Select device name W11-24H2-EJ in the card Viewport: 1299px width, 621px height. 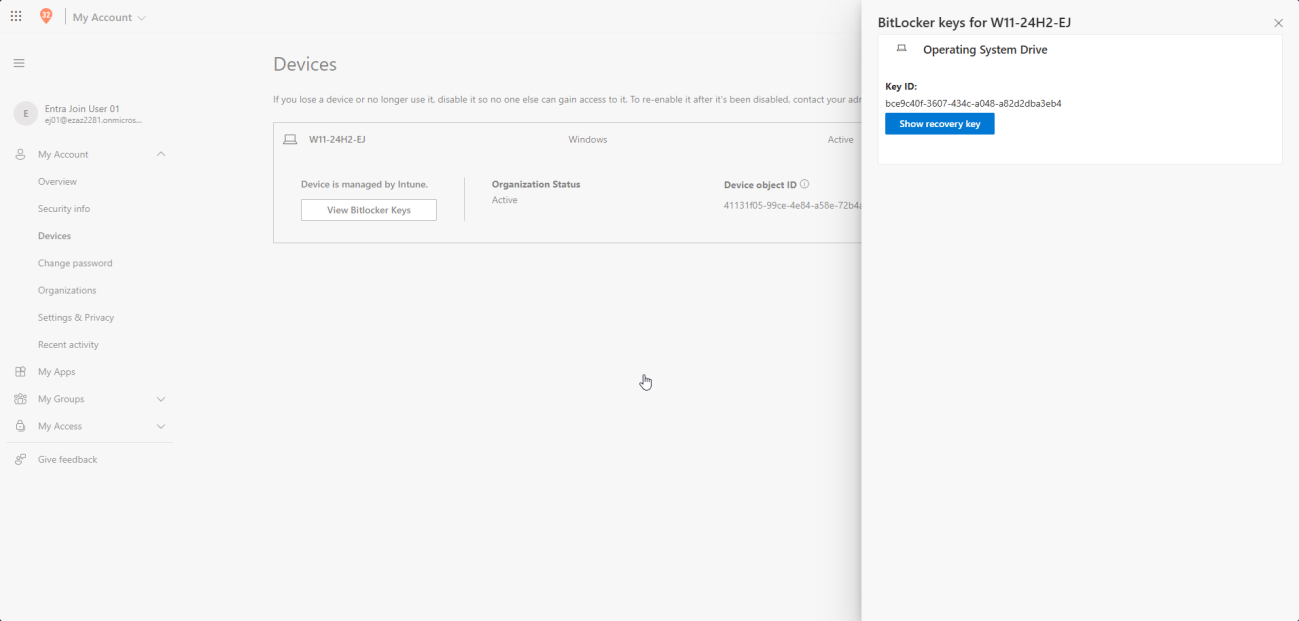(337, 140)
